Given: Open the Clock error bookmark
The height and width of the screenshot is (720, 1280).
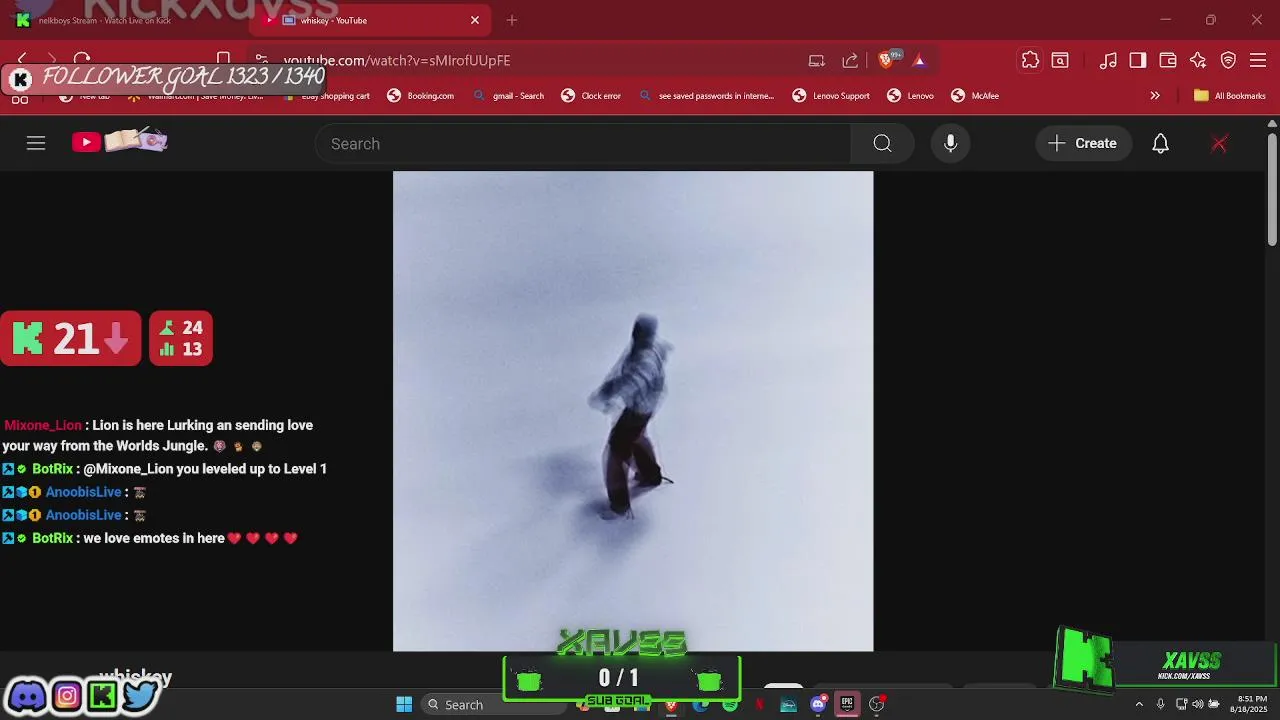Looking at the screenshot, I should (x=591, y=96).
